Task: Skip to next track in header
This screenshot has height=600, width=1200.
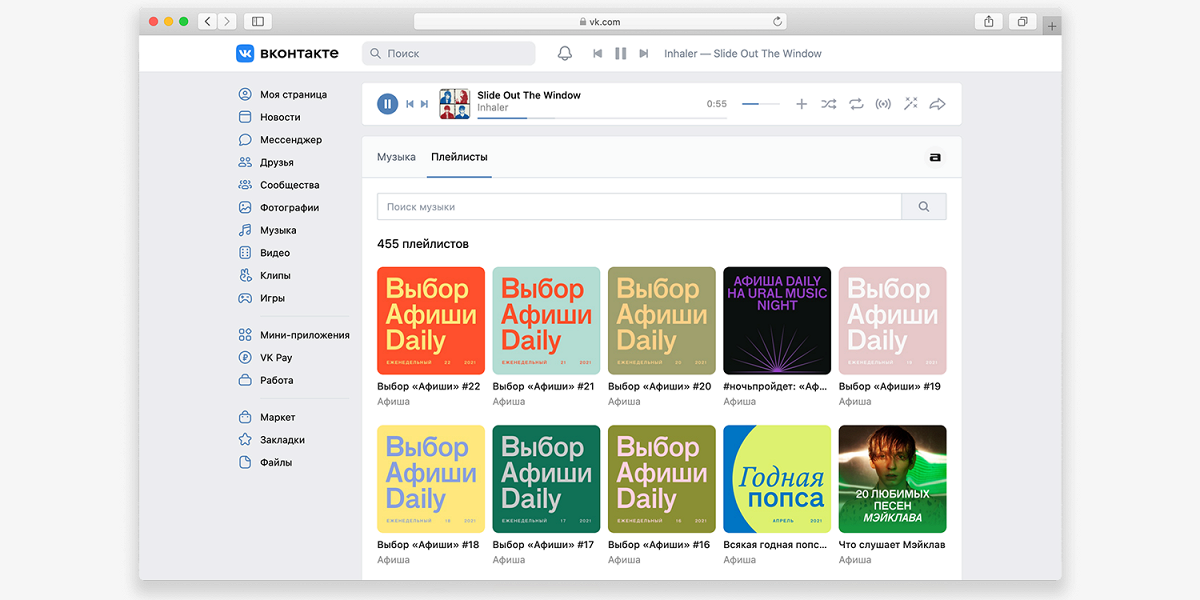Action: pyautogui.click(x=644, y=53)
